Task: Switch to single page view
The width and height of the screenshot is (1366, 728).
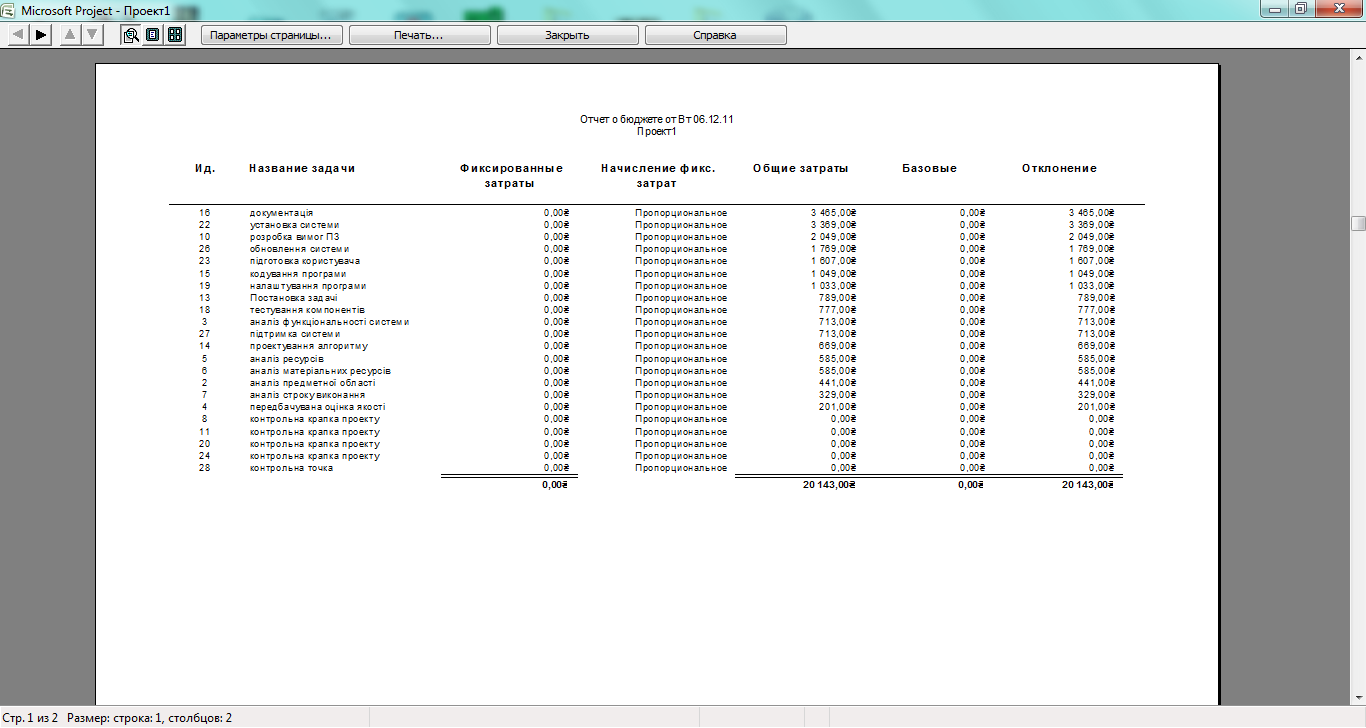Action: 153,35
